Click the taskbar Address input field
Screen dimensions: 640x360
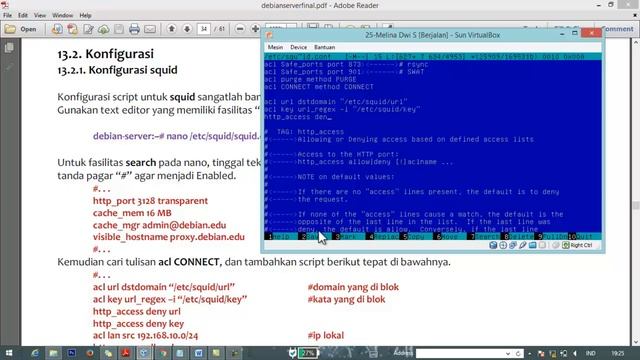coord(460,353)
